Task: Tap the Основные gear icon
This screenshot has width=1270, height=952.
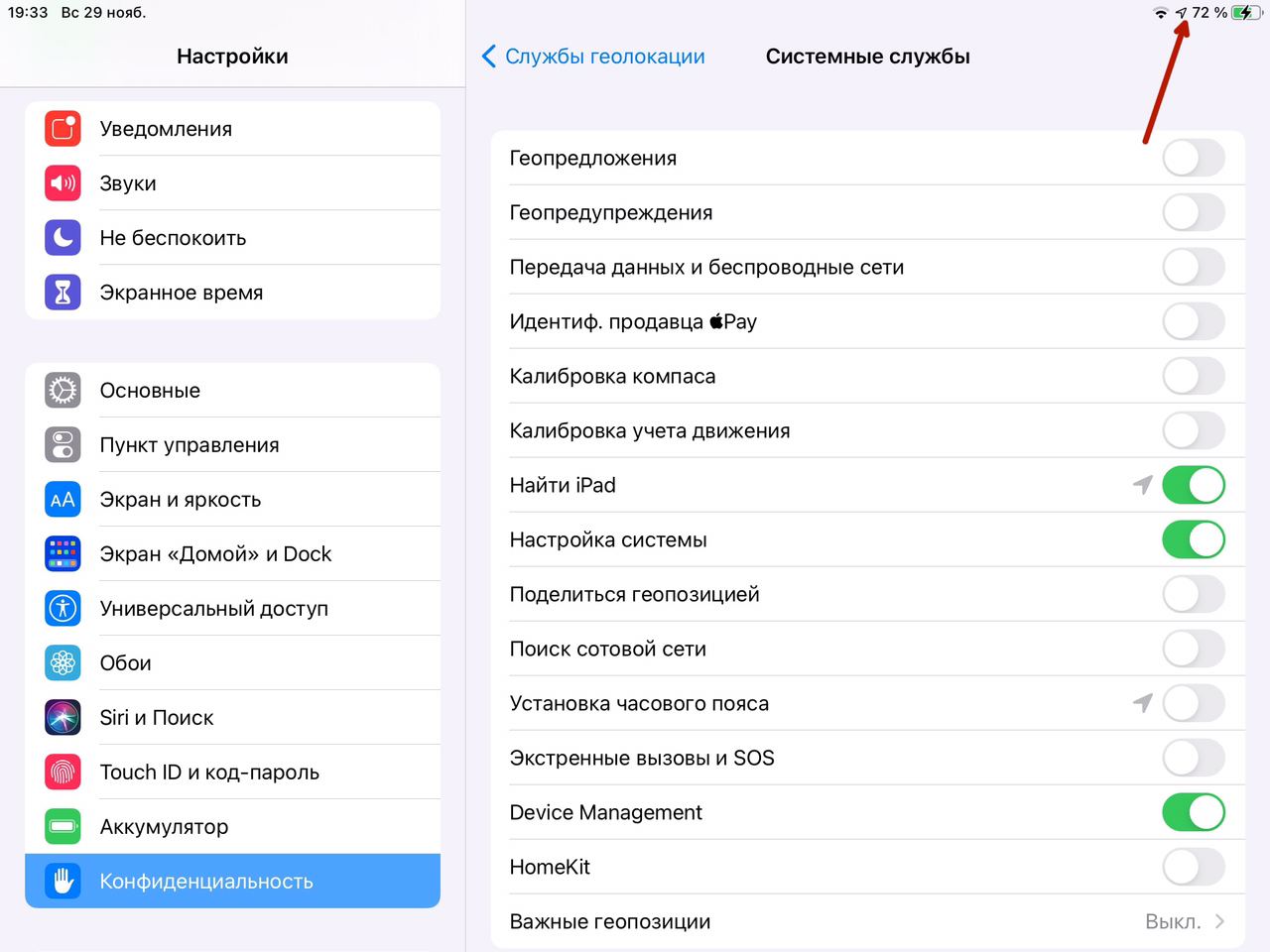Action: (x=63, y=391)
